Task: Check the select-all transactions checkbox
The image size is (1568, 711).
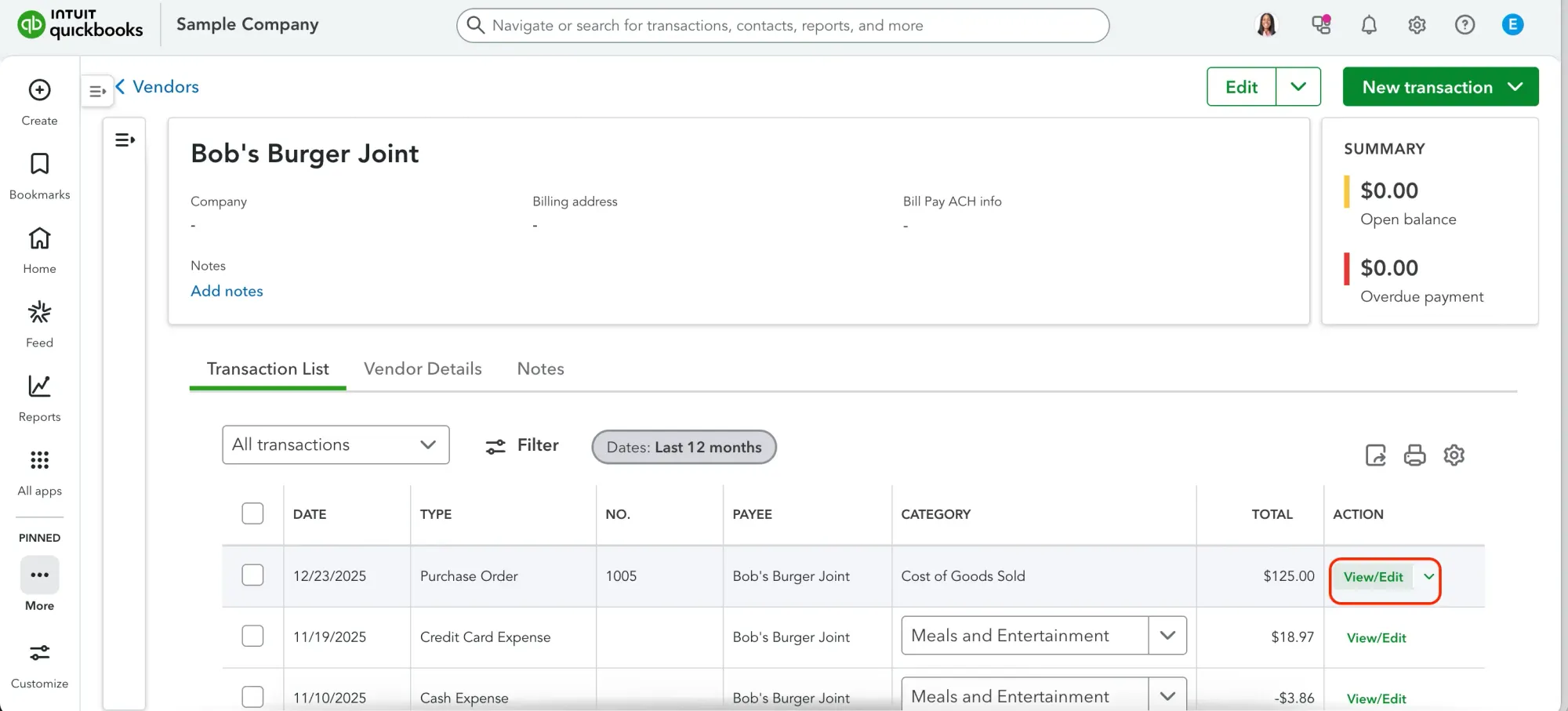Action: click(252, 513)
